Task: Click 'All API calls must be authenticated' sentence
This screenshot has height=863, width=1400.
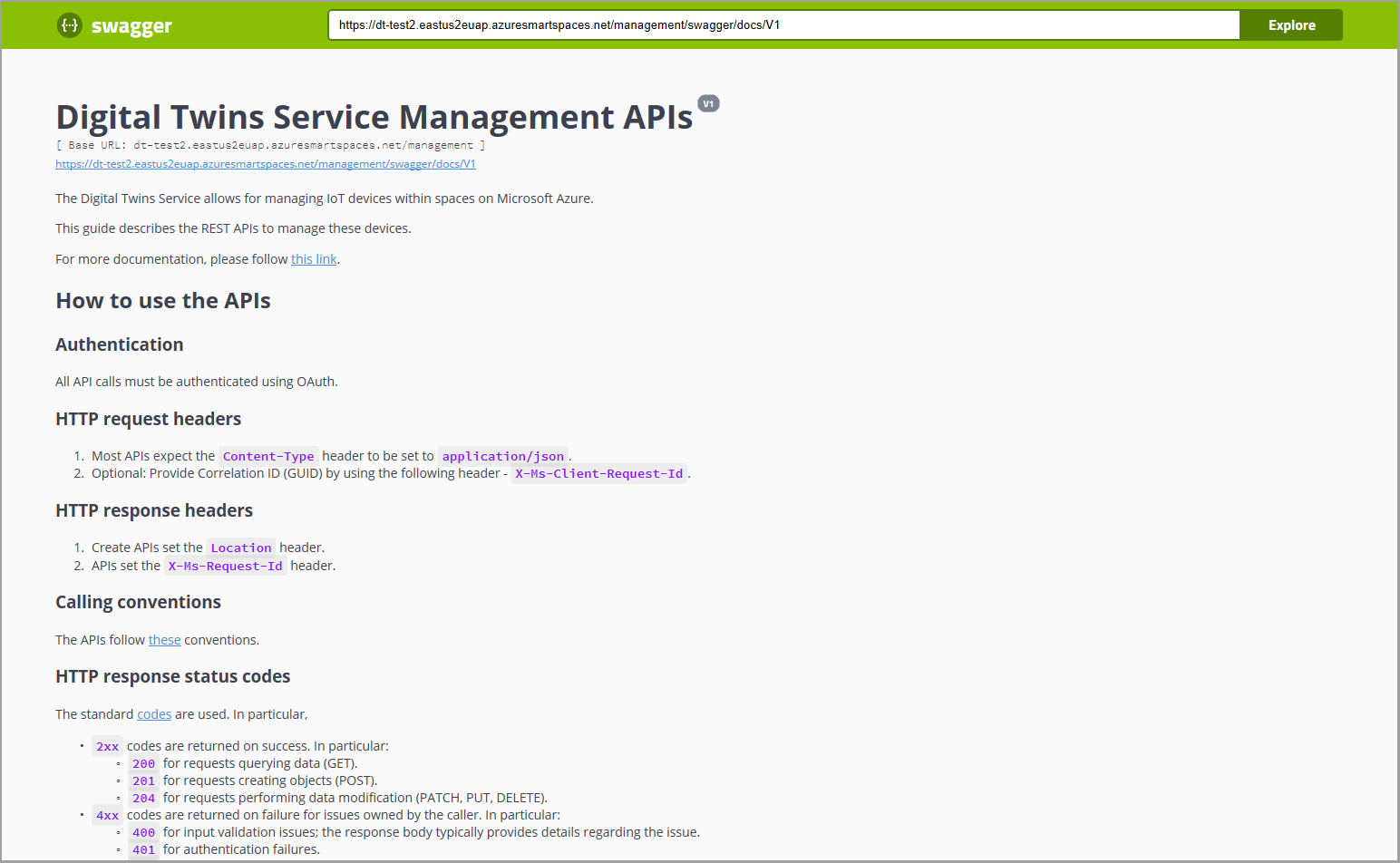Action: (x=197, y=382)
